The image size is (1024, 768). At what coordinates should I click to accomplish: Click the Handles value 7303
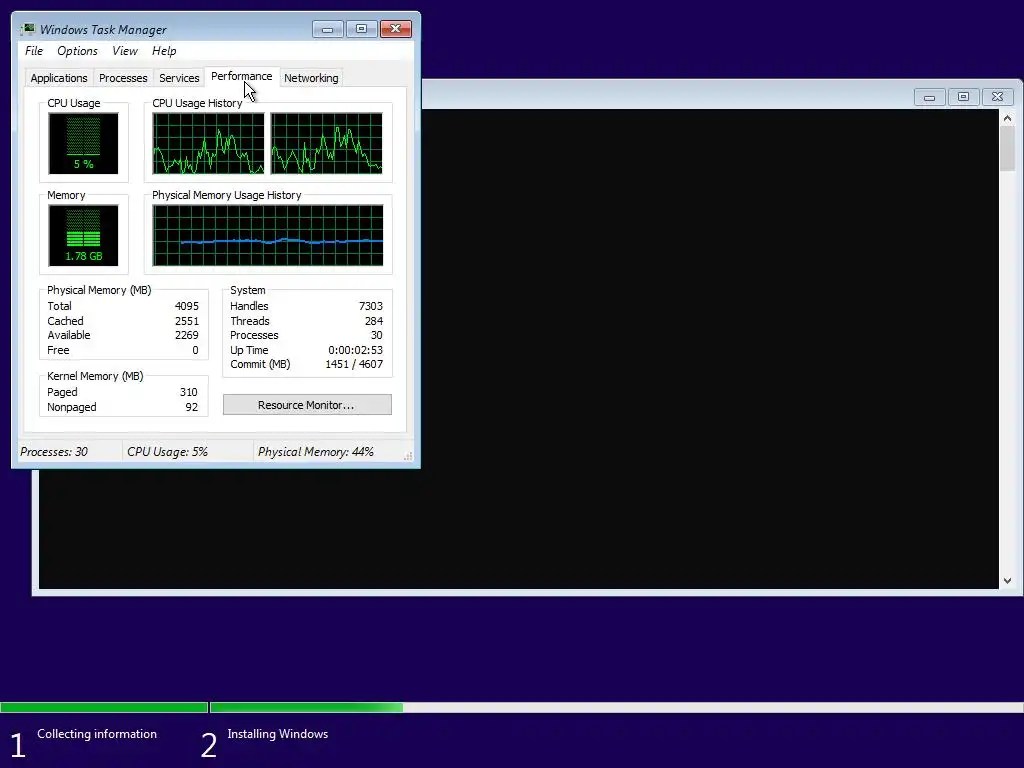[371, 306]
